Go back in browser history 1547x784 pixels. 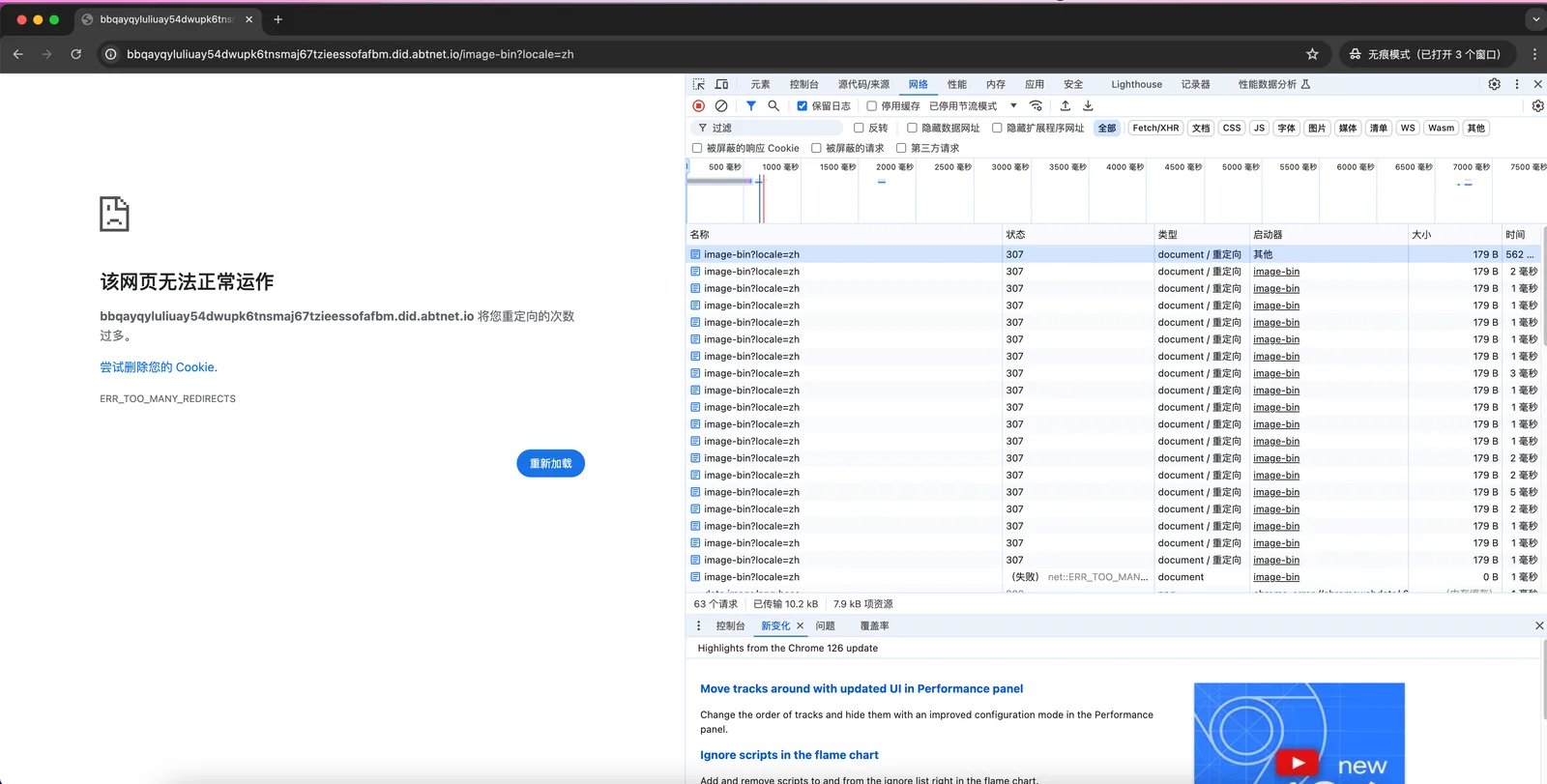coord(17,54)
